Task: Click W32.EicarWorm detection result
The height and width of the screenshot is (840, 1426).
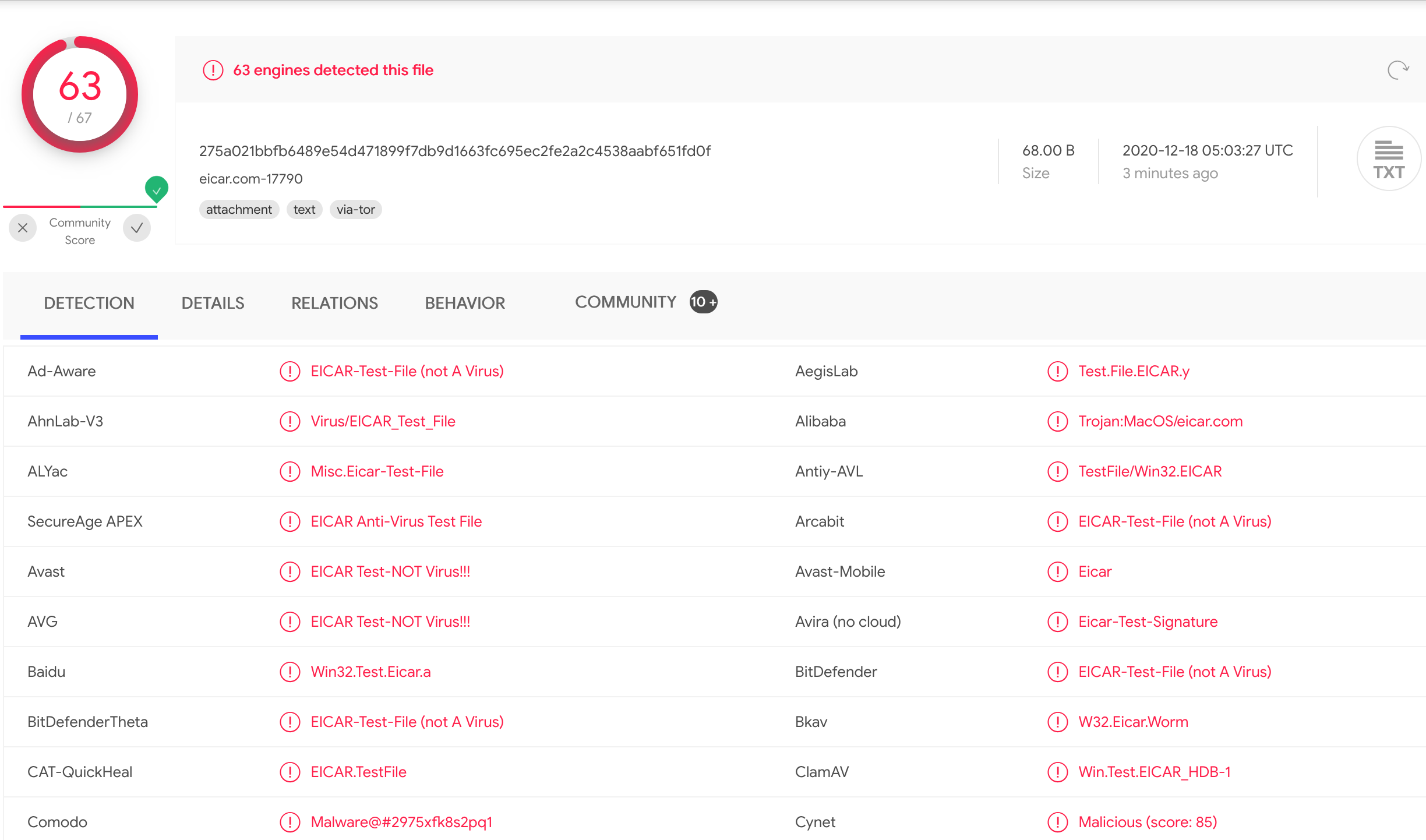Action: click(x=1133, y=722)
